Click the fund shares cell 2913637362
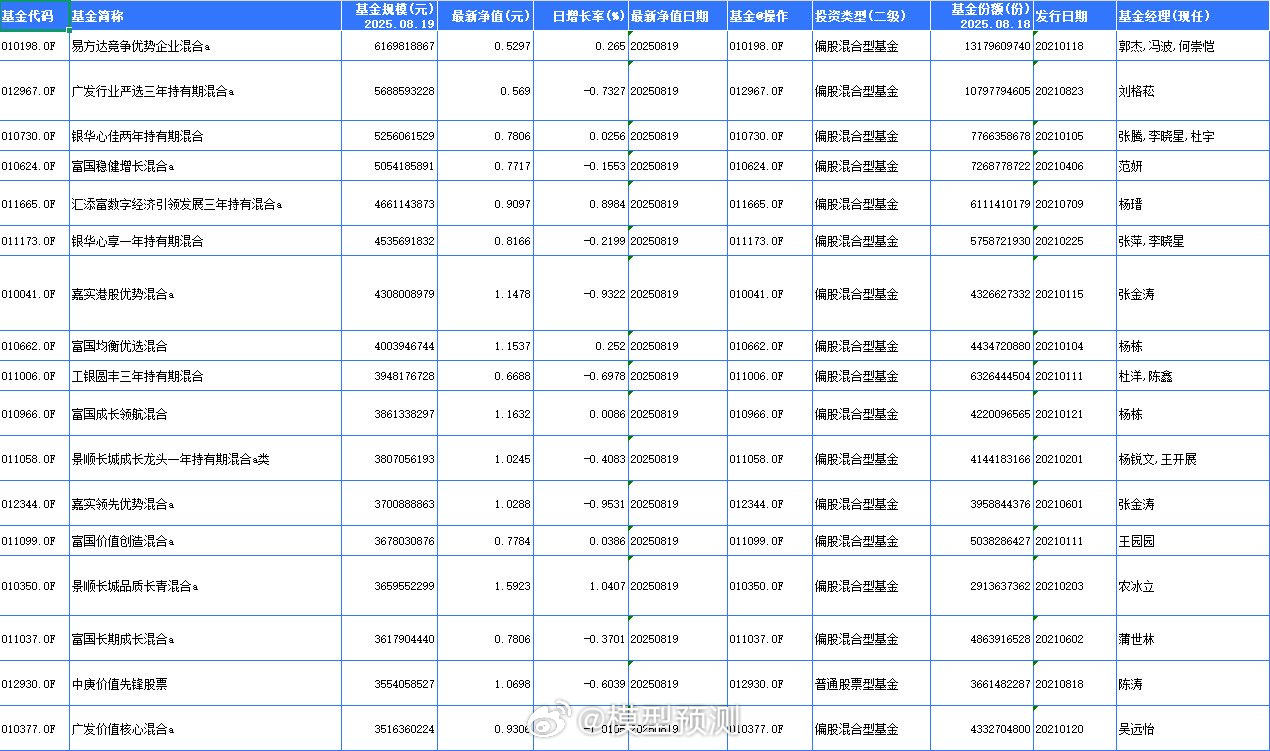Screen dimensions: 1270x751 coord(981,586)
